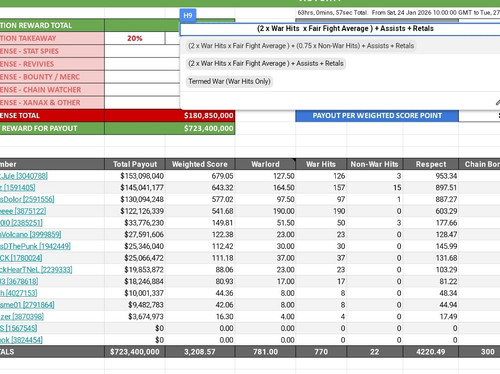Click the ENSE - XANAX & OTHER label cell
Screen dimensions: 500x374
pos(52,103)
